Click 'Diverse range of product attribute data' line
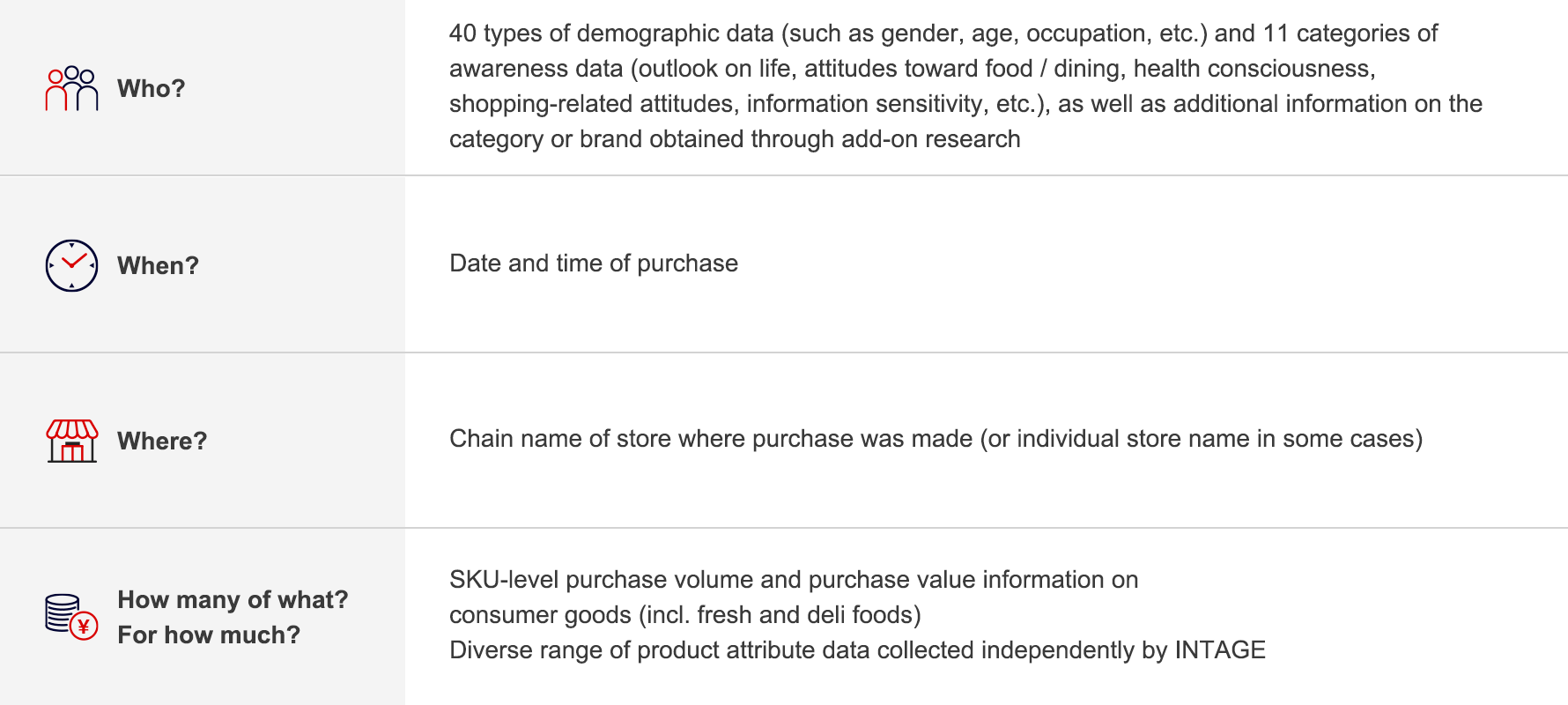 tap(857, 650)
